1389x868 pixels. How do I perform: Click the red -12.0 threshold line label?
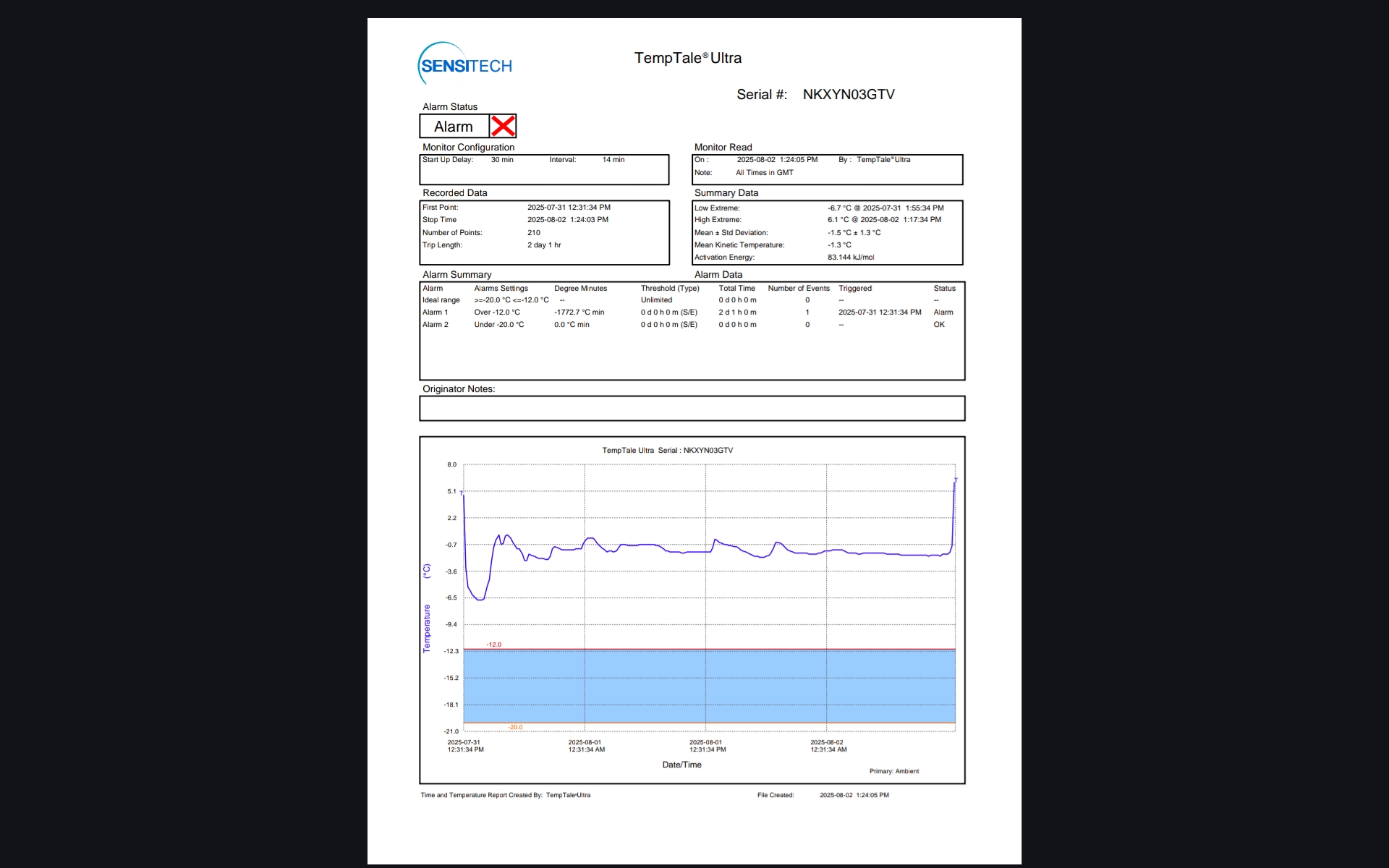[493, 644]
